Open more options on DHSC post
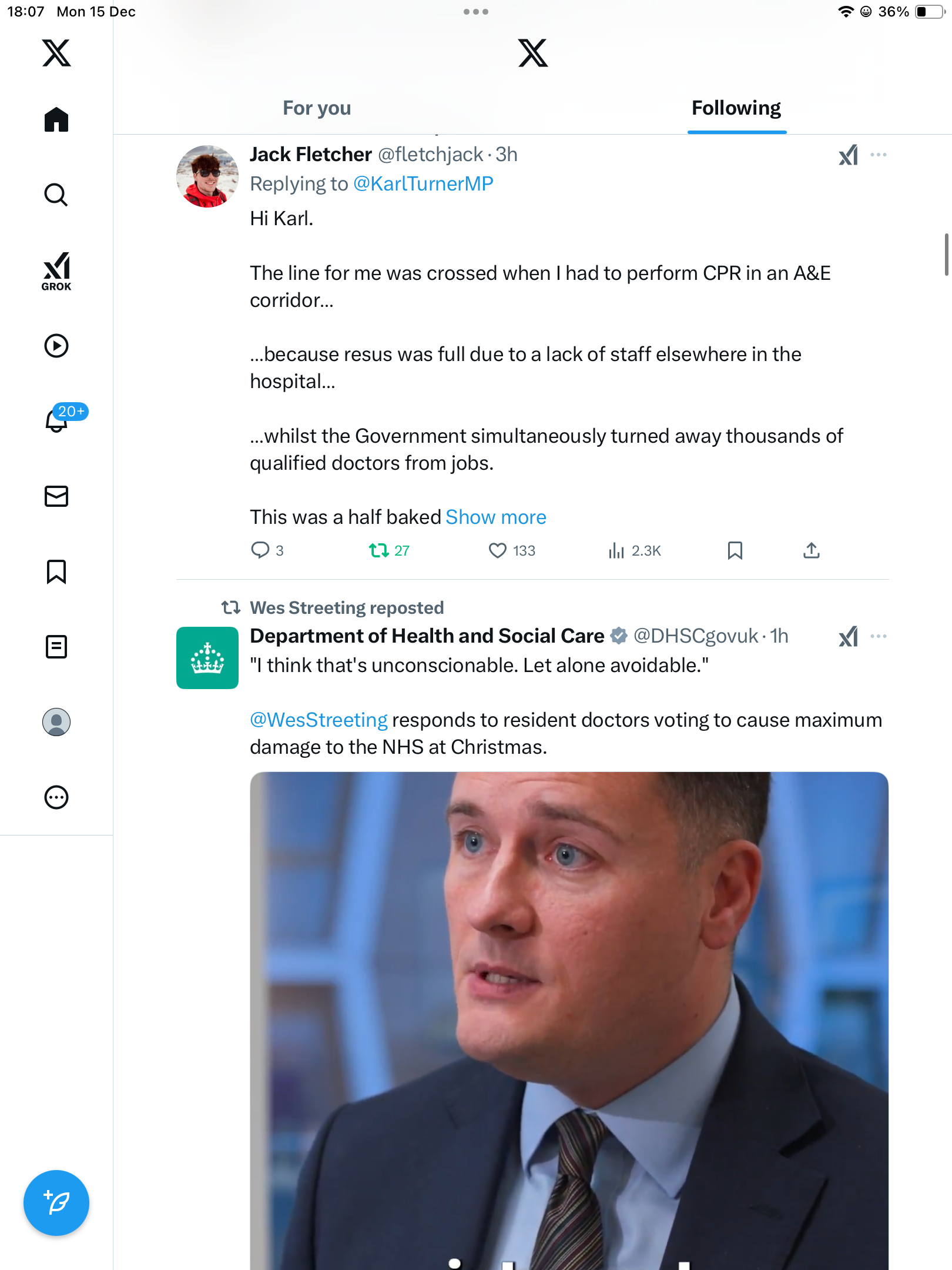The image size is (952, 1270). pyautogui.click(x=879, y=636)
